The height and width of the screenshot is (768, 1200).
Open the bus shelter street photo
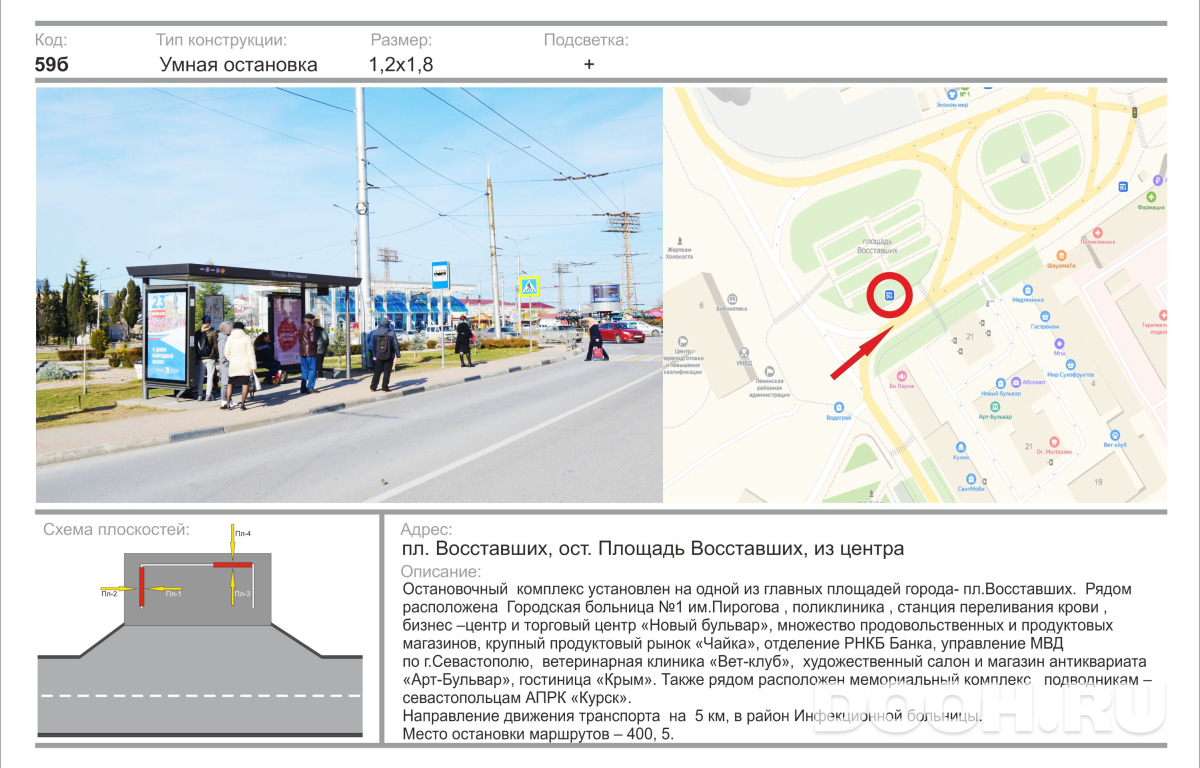[x=349, y=294]
